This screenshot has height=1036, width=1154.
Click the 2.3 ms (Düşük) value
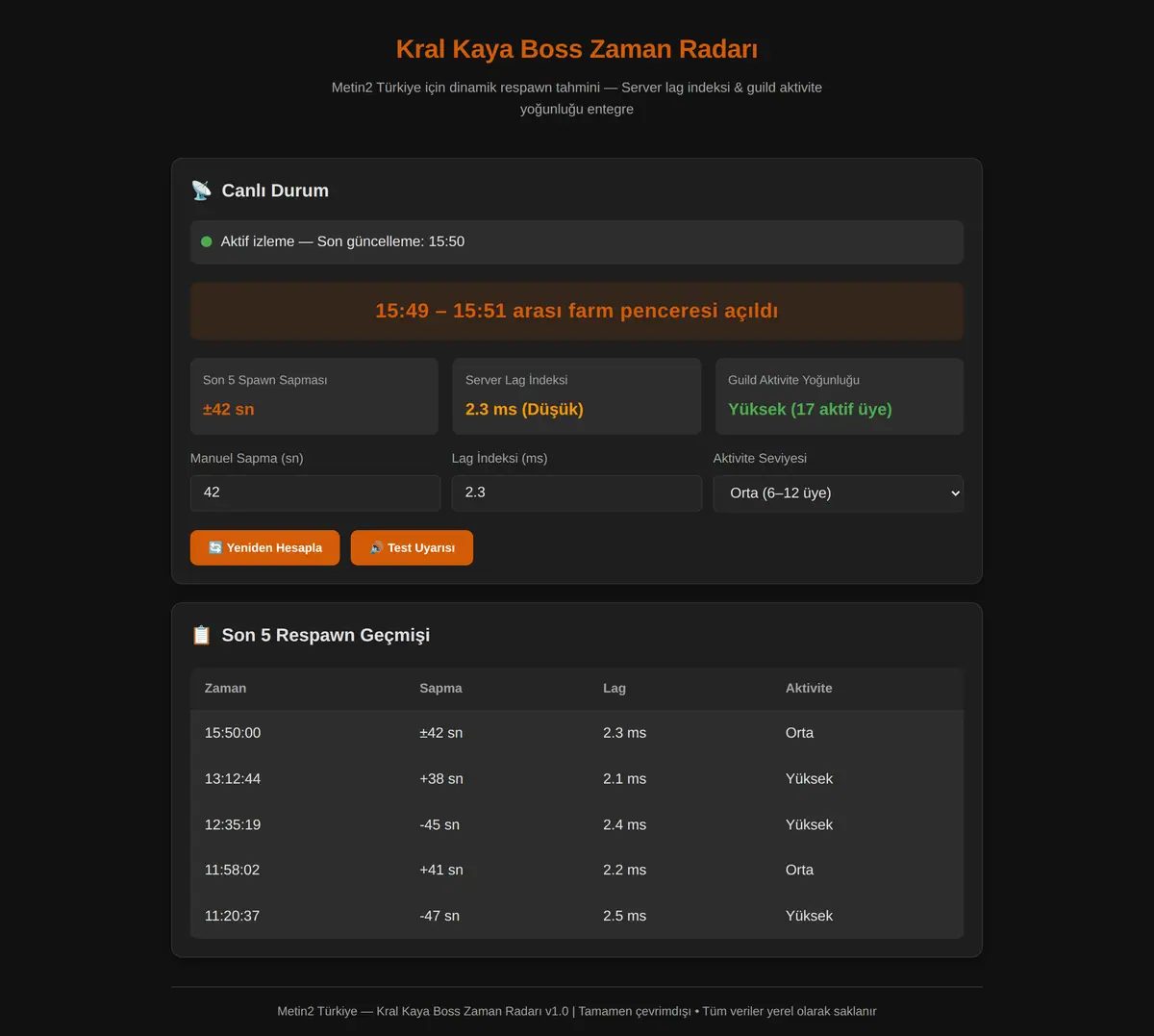(x=524, y=409)
